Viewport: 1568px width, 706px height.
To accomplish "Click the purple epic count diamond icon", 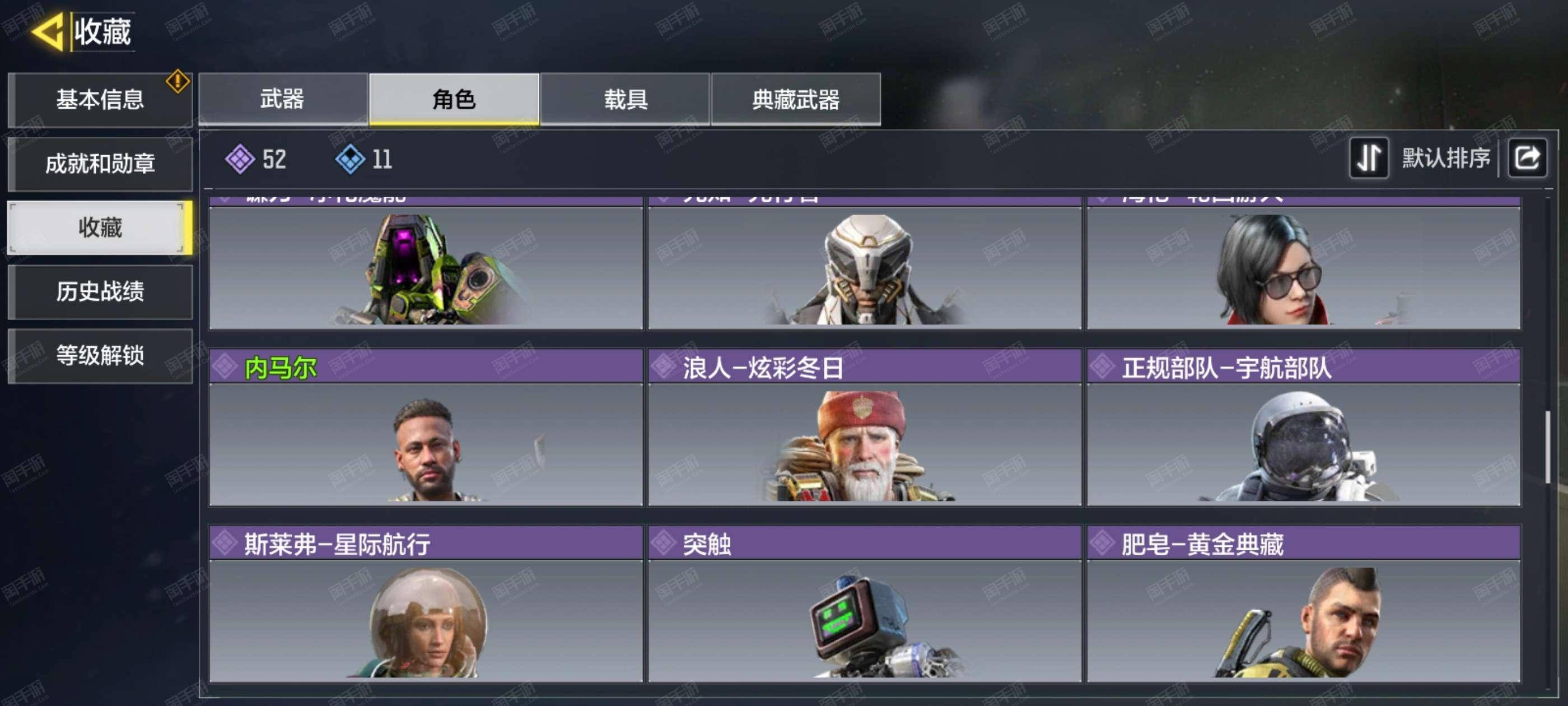I will coord(240,159).
